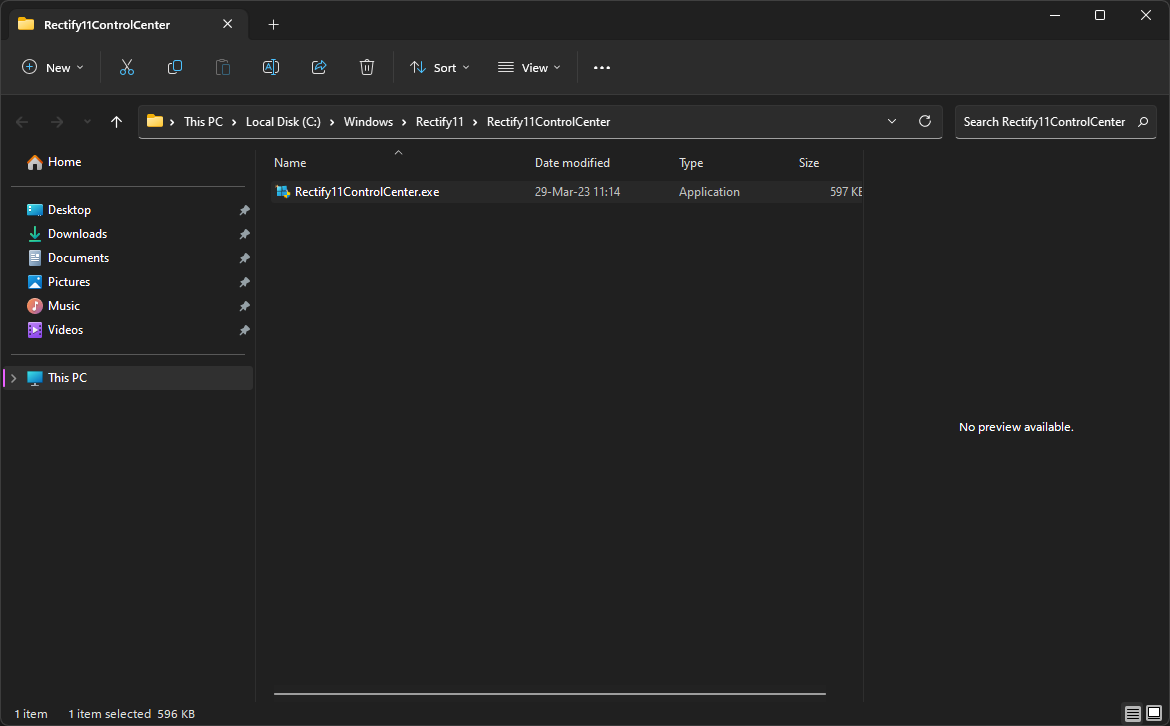Go up one folder level
This screenshot has height=726, width=1170.
pyautogui.click(x=116, y=122)
